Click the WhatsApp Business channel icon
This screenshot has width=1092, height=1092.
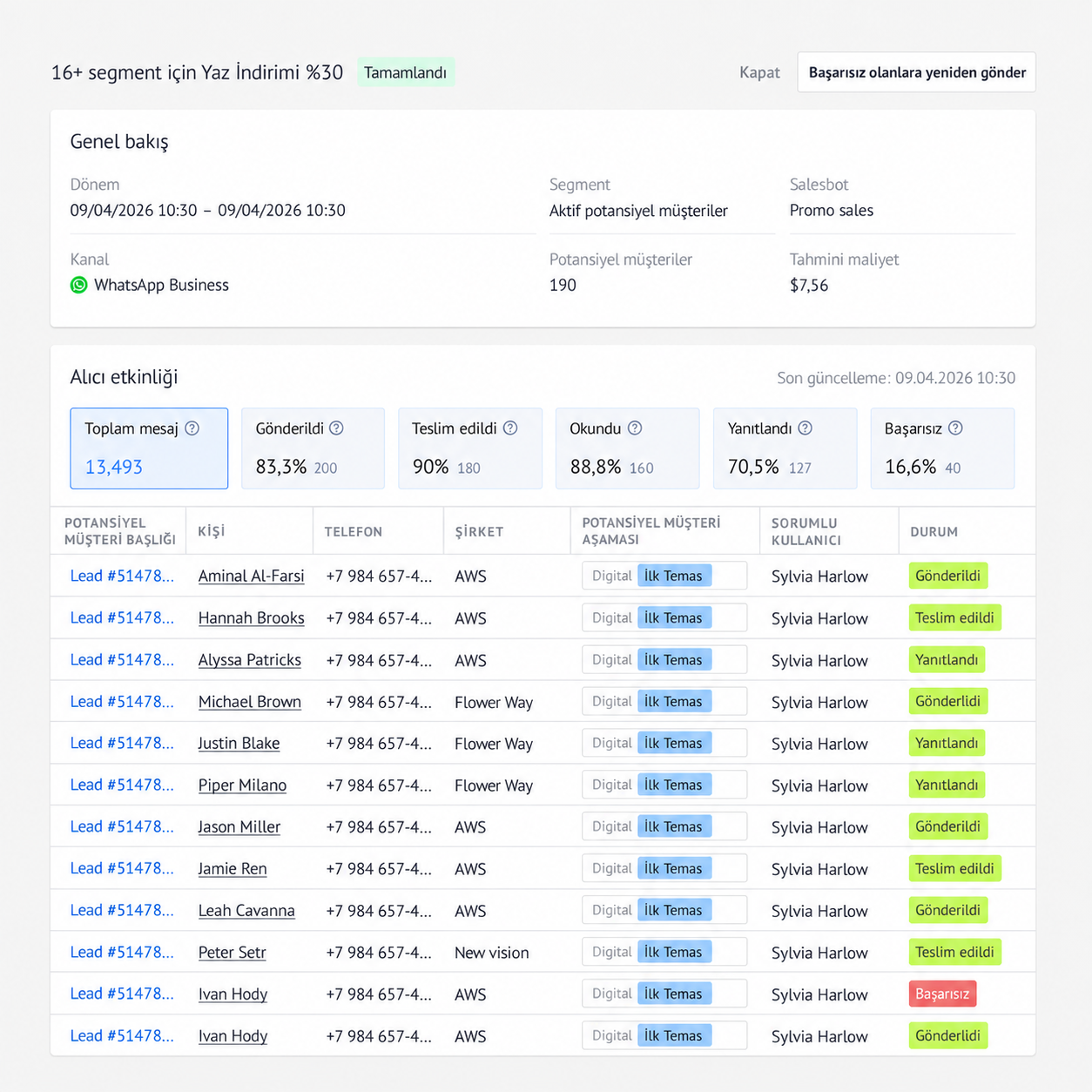(x=79, y=285)
